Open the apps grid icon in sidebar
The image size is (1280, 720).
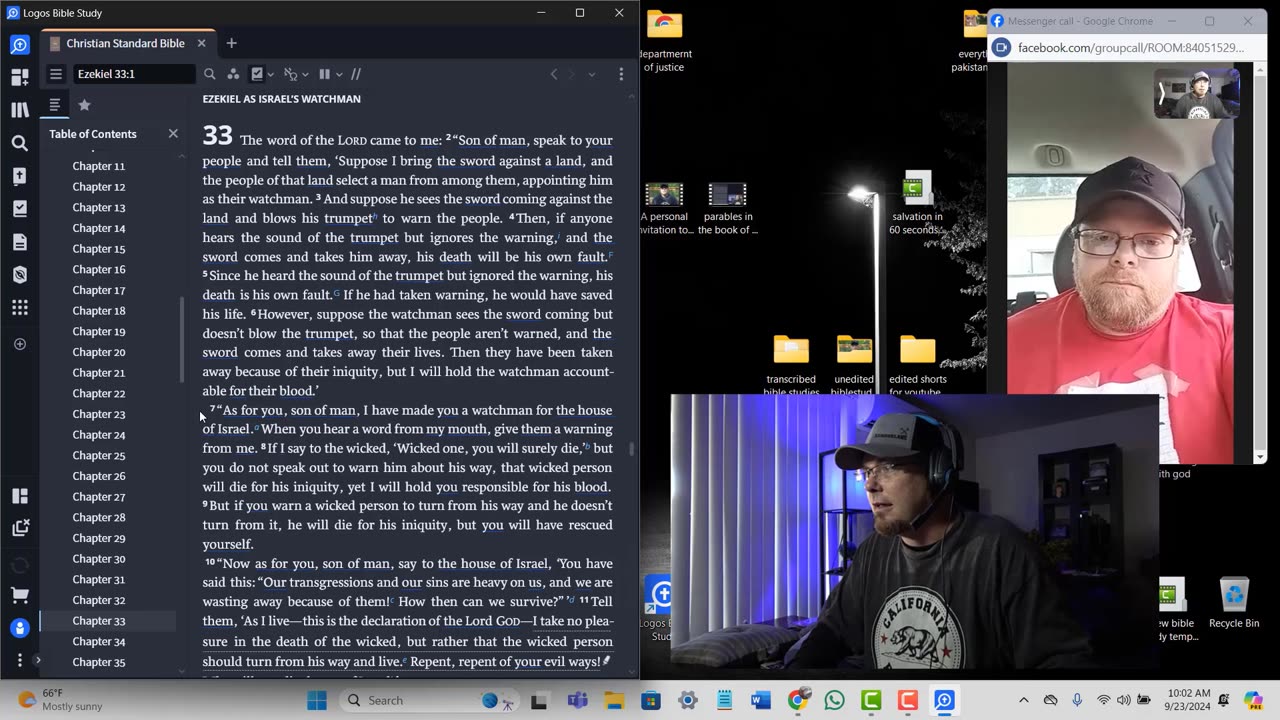(x=20, y=308)
